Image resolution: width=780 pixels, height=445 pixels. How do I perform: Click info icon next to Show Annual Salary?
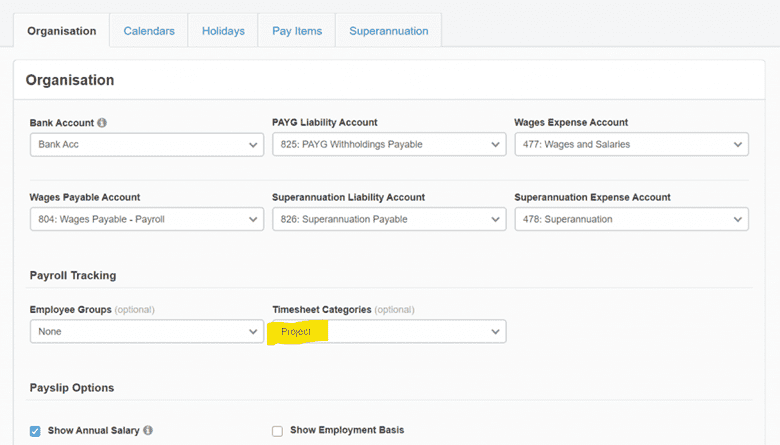[148, 431]
